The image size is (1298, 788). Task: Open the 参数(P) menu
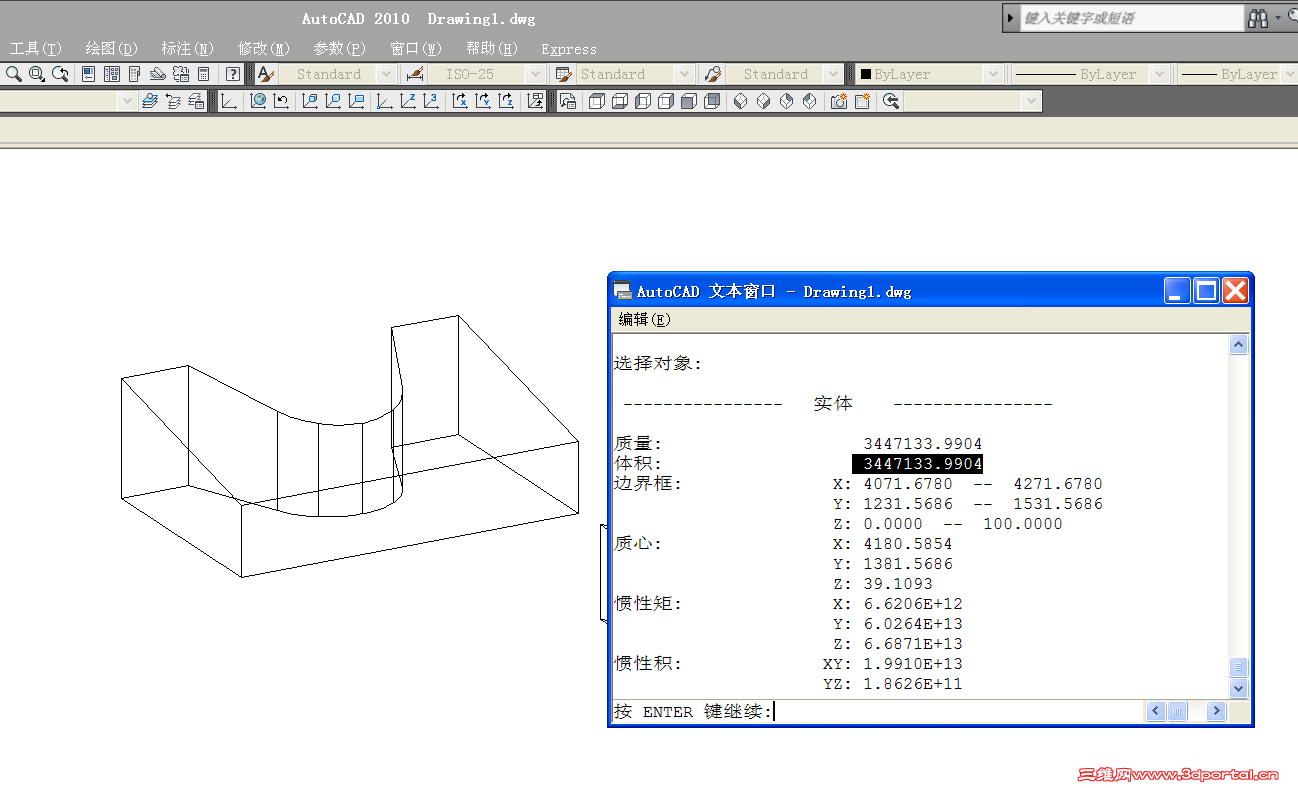340,49
